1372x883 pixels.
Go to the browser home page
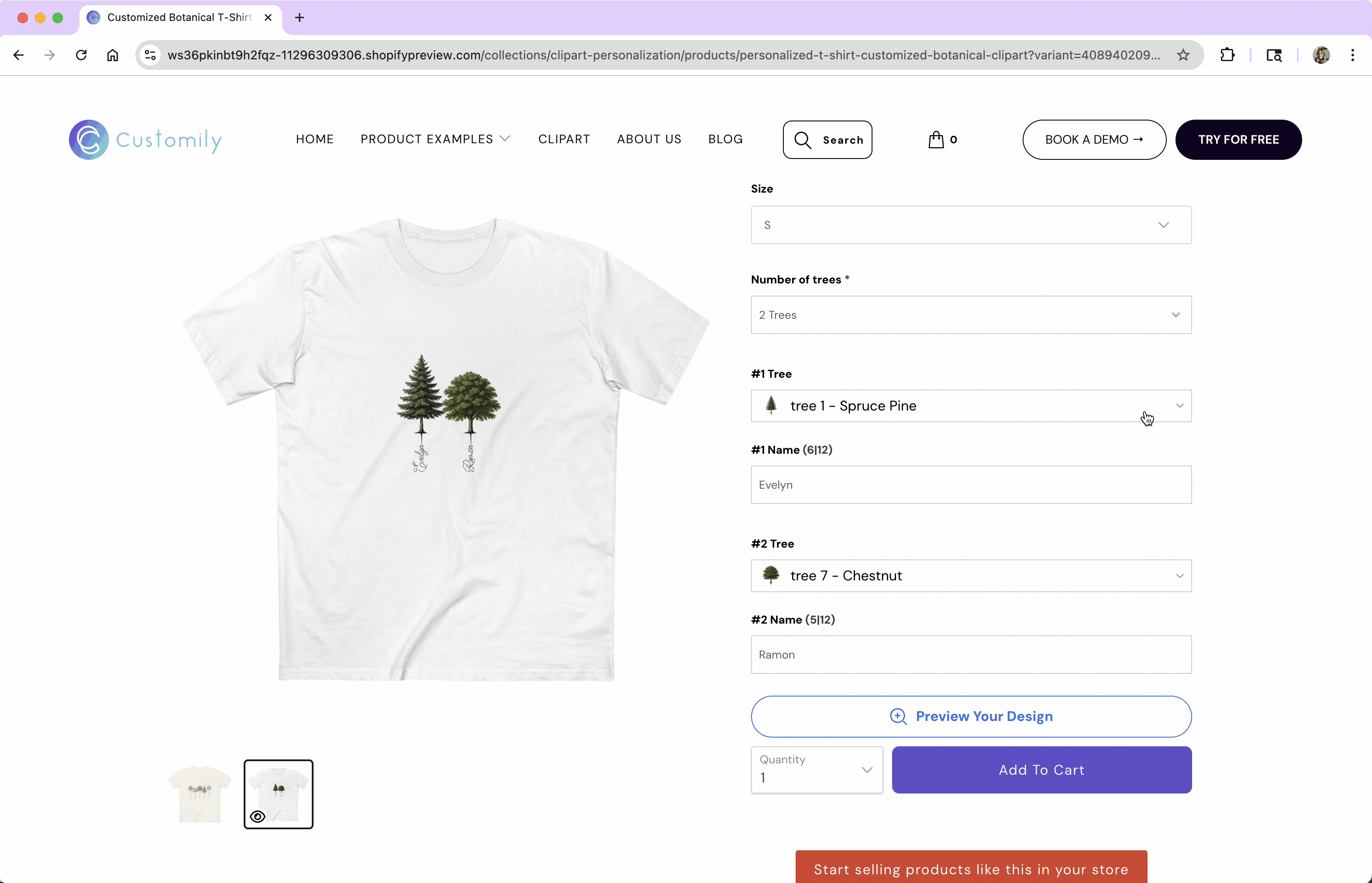[112, 55]
